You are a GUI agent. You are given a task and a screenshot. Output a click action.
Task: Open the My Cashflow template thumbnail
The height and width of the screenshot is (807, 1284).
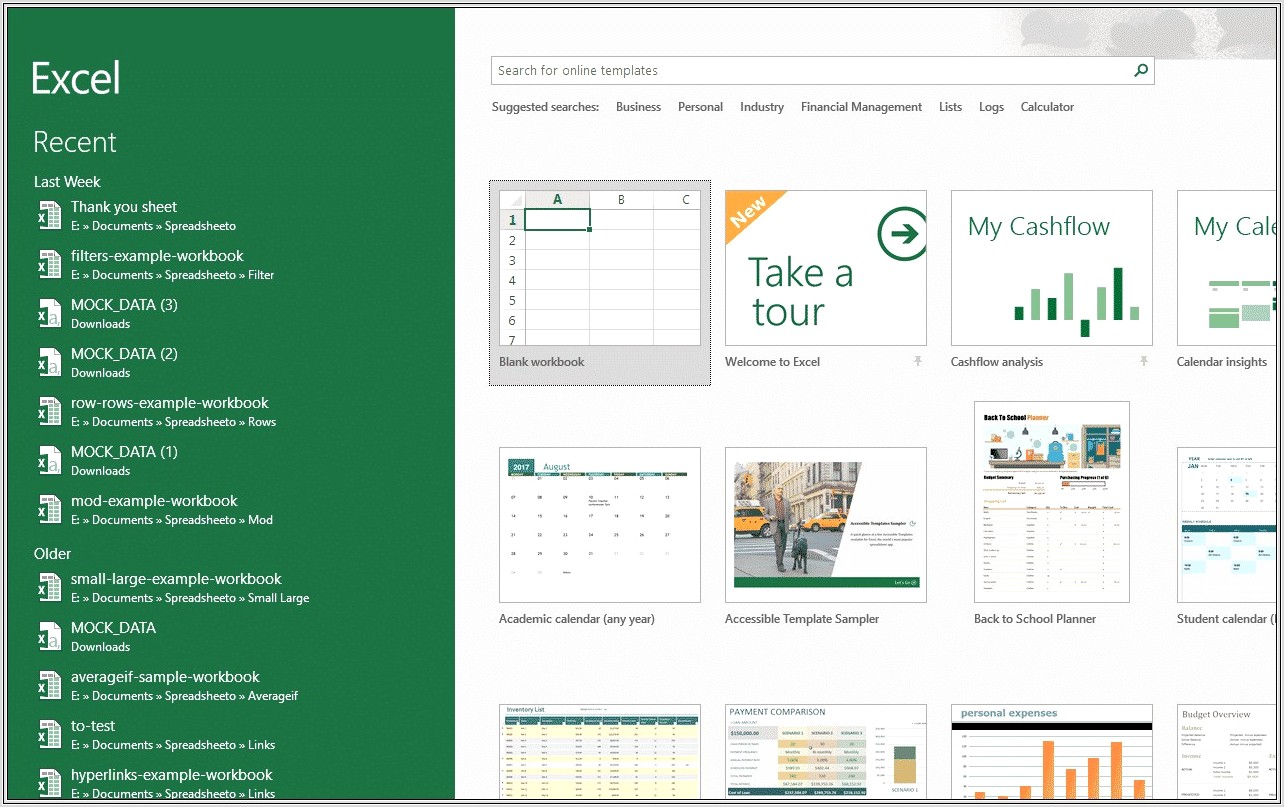(x=1052, y=268)
